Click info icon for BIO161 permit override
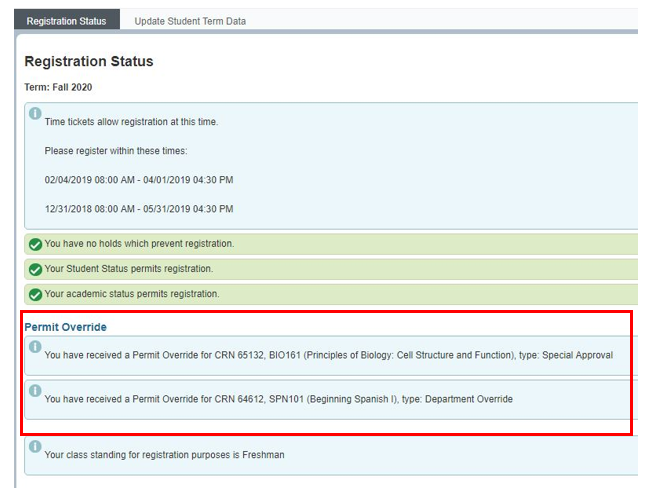Image resolution: width=647 pixels, height=494 pixels. click(35, 346)
